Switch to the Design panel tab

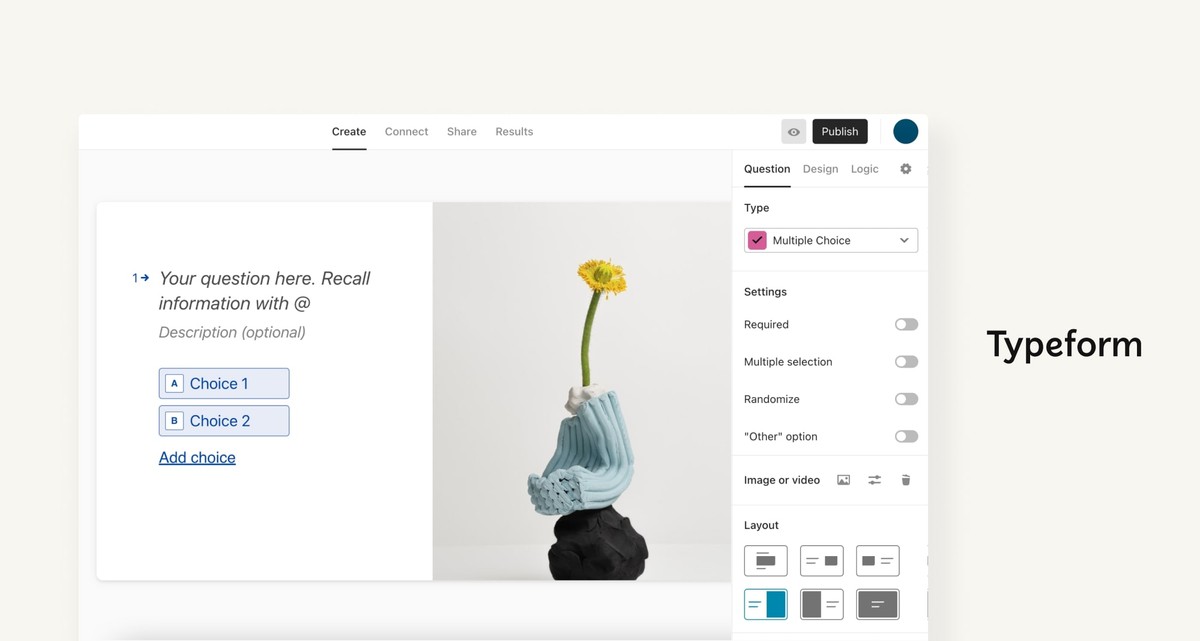820,169
